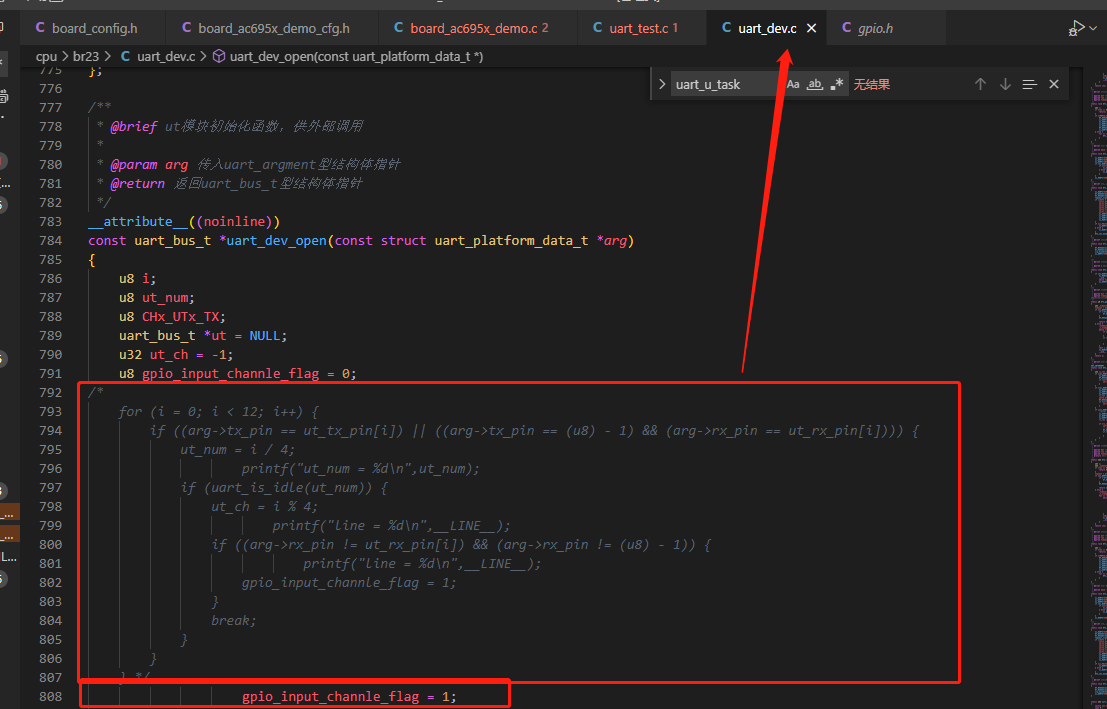Switch to board_ac695x_demo.c tab
The height and width of the screenshot is (709, 1107).
click(x=471, y=28)
